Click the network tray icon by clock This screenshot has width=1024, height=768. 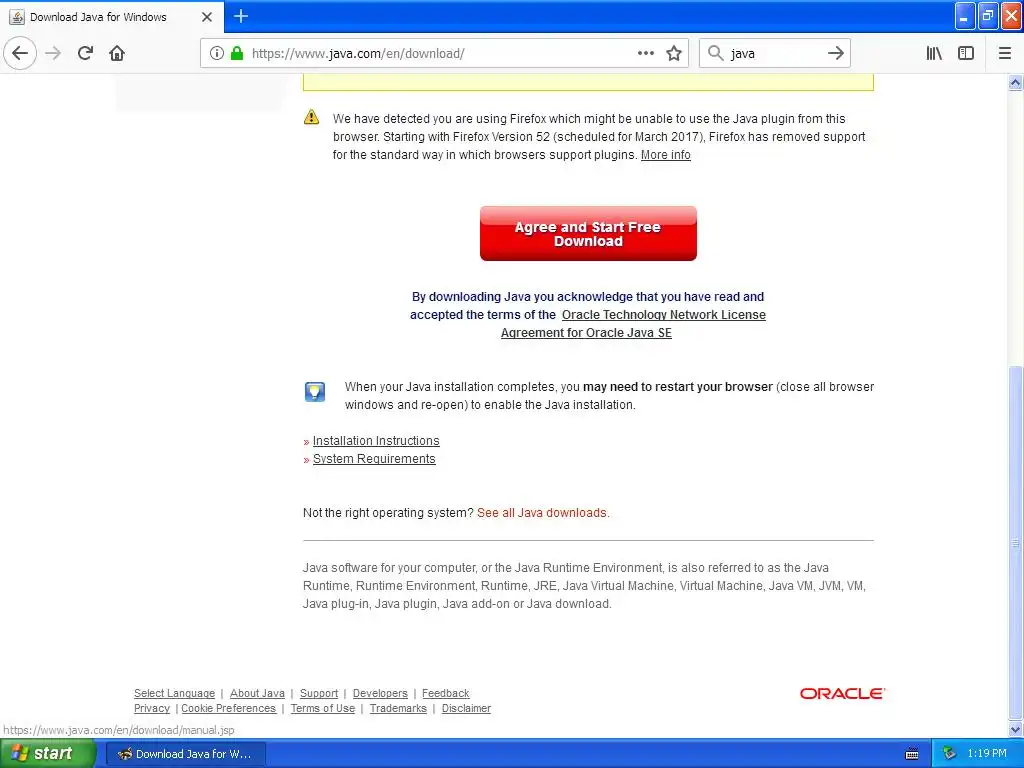point(949,754)
